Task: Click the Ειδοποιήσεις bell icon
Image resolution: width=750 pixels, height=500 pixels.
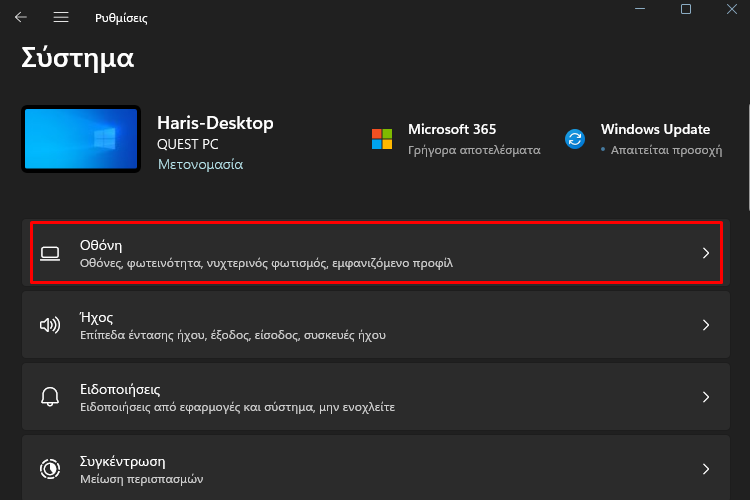Action: [50, 397]
